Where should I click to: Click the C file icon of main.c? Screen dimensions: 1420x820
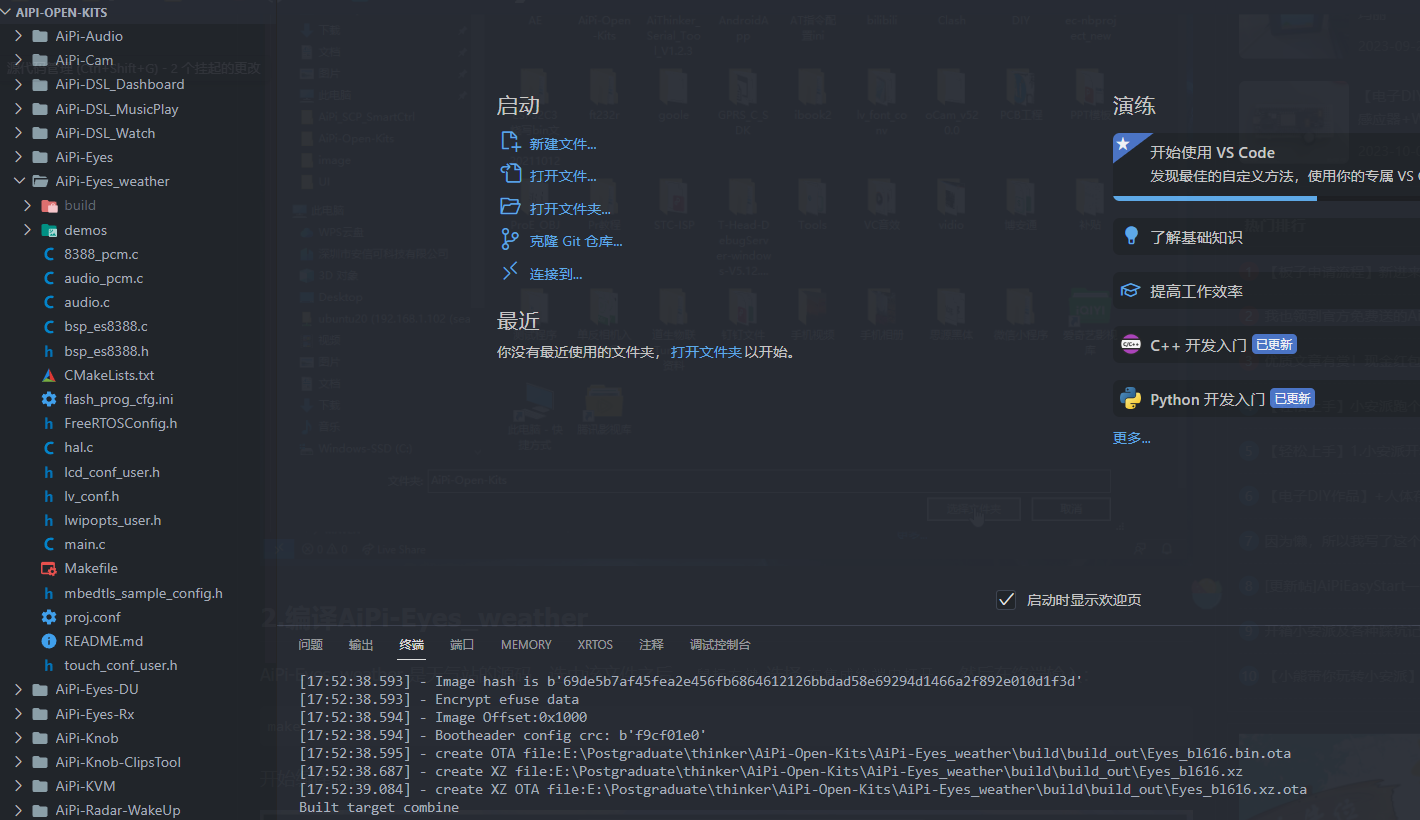(x=49, y=544)
